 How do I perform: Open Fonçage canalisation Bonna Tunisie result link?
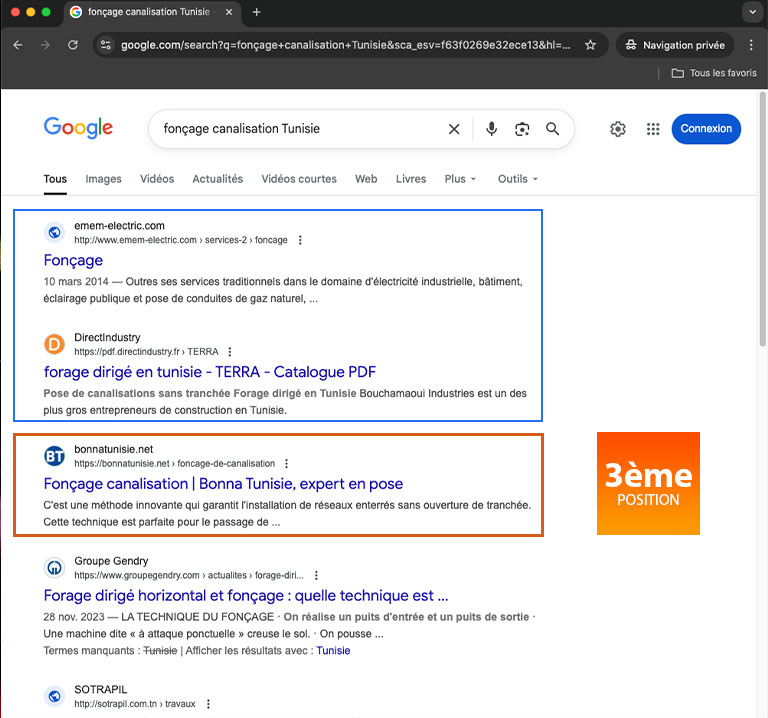(223, 484)
